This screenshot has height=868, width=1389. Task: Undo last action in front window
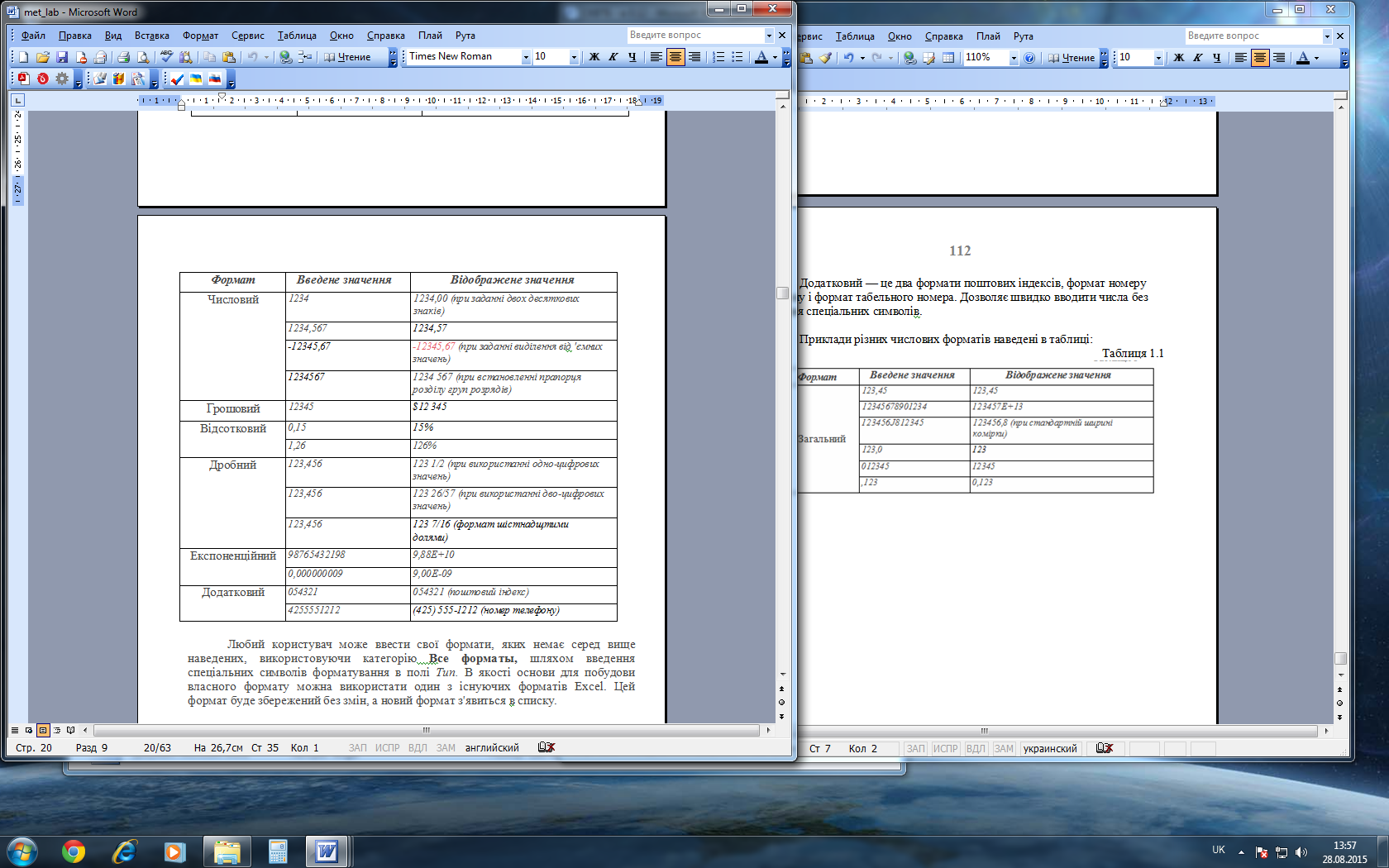[x=252, y=57]
